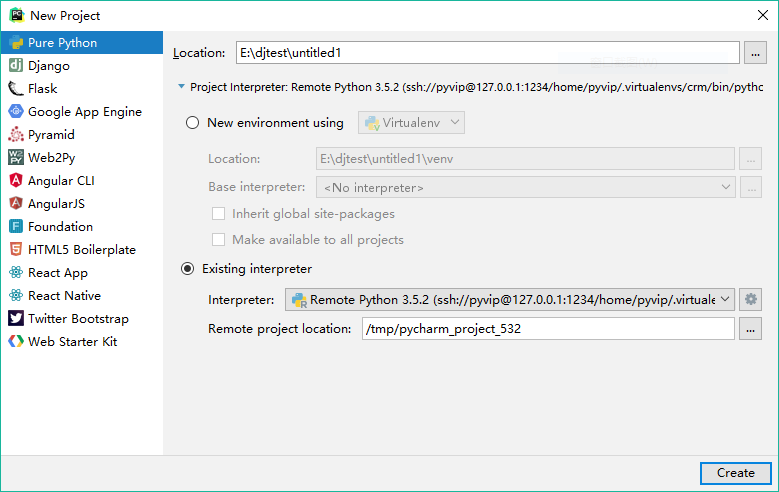Viewport: 779px width, 492px height.
Task: Browse for project Location folder
Action: click(755, 53)
